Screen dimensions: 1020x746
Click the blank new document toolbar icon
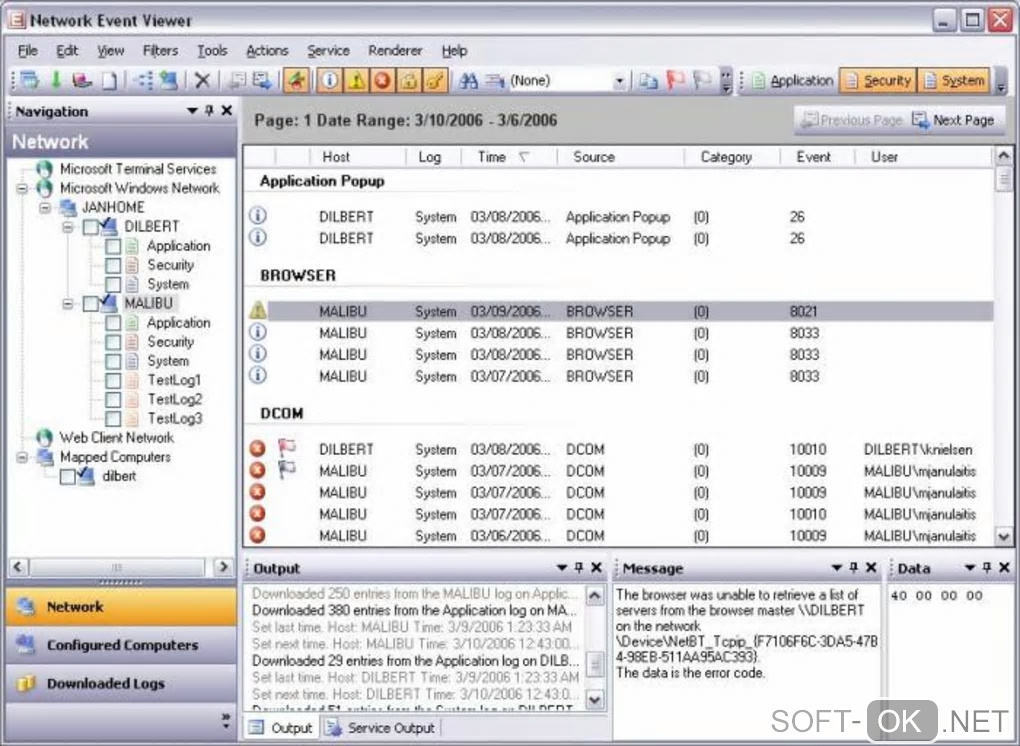click(110, 81)
